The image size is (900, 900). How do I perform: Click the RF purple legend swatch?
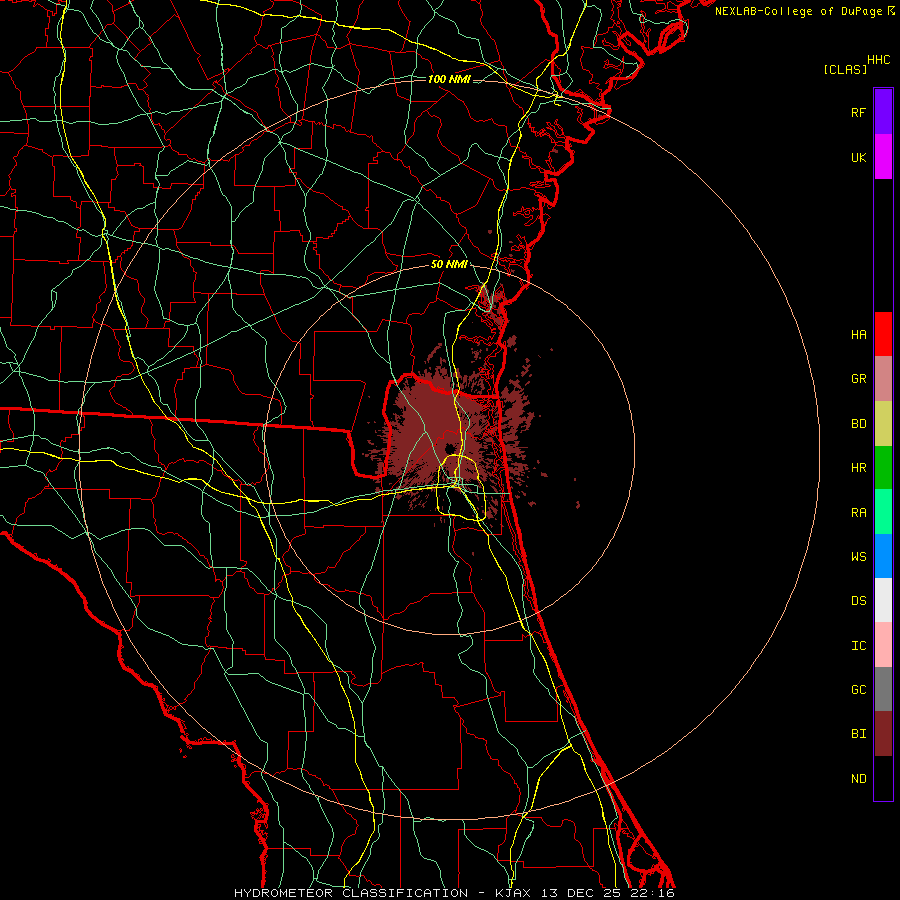point(883,112)
